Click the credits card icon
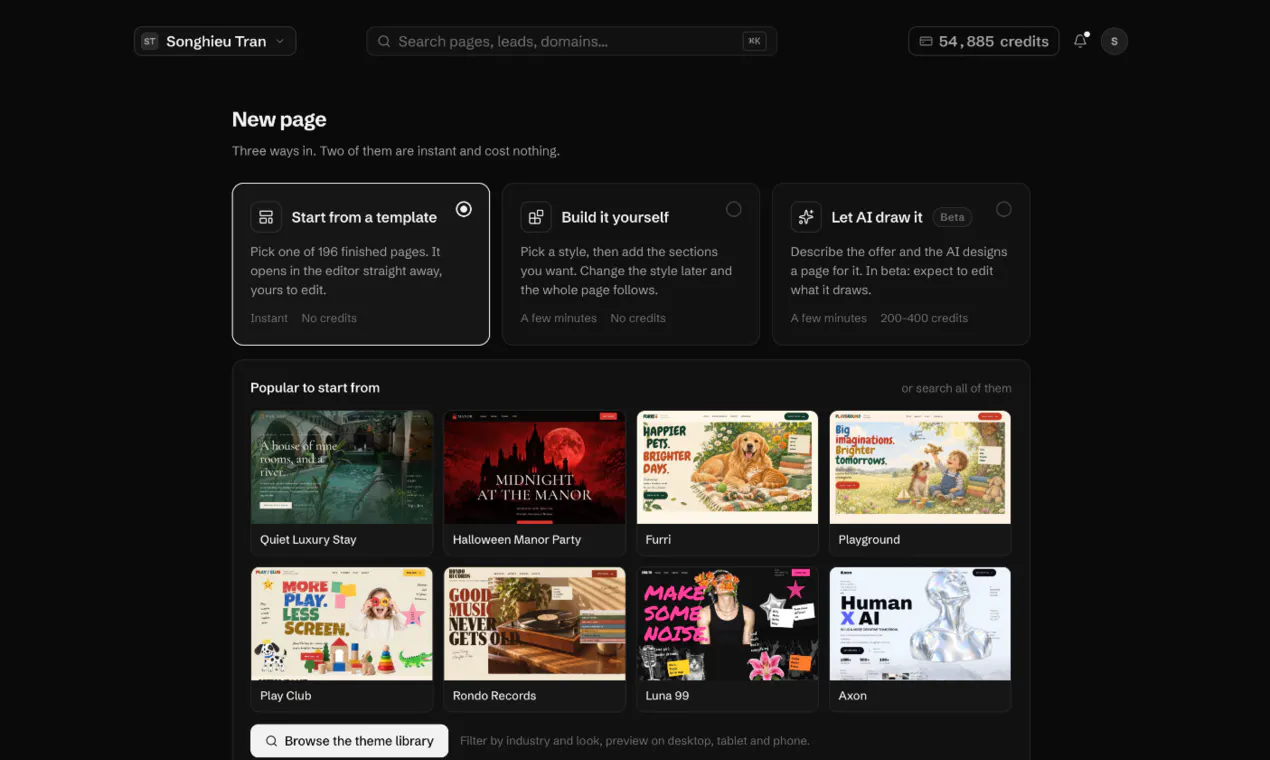1270x760 pixels. (926, 41)
